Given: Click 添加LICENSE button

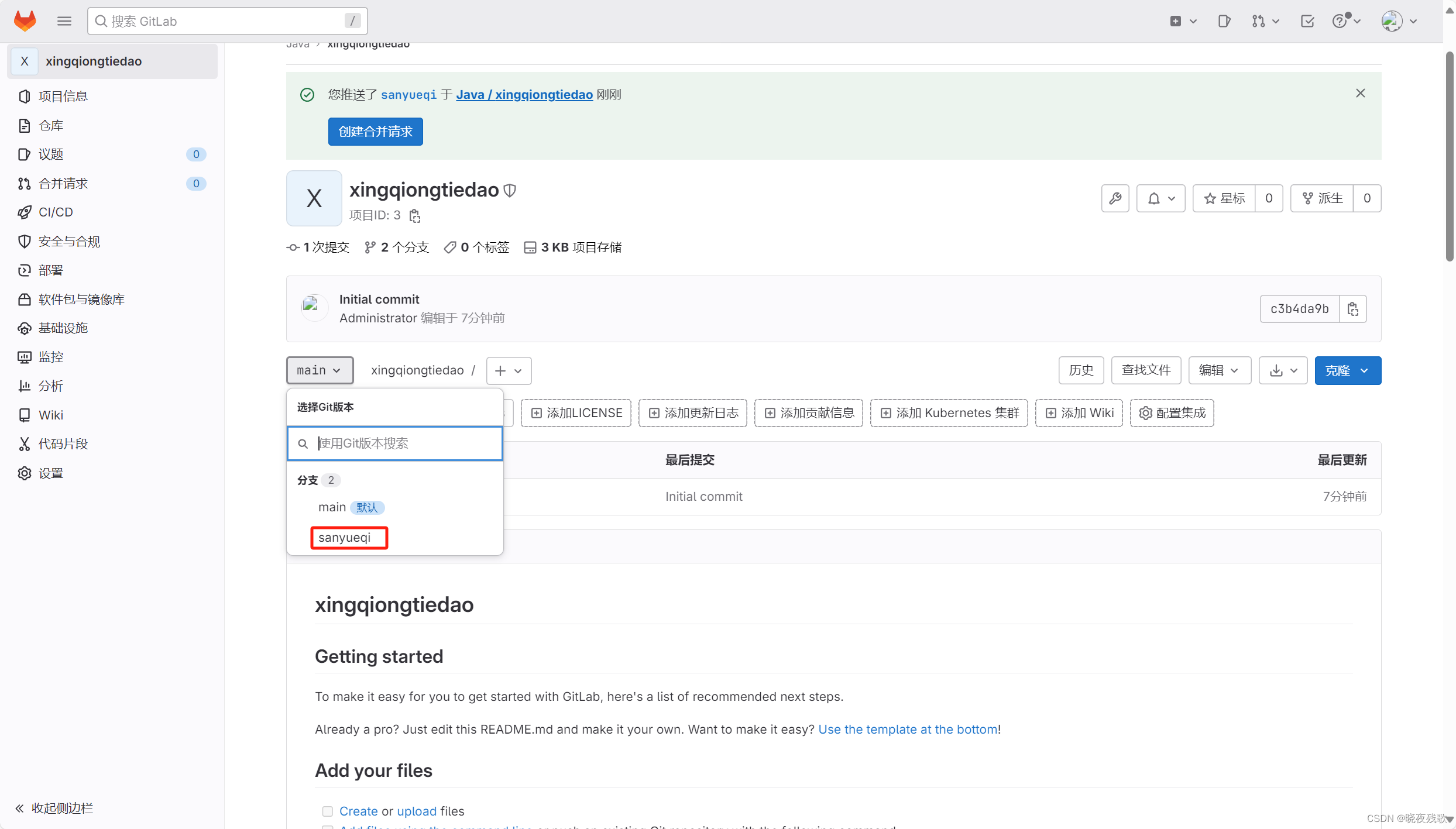Looking at the screenshot, I should pos(576,413).
